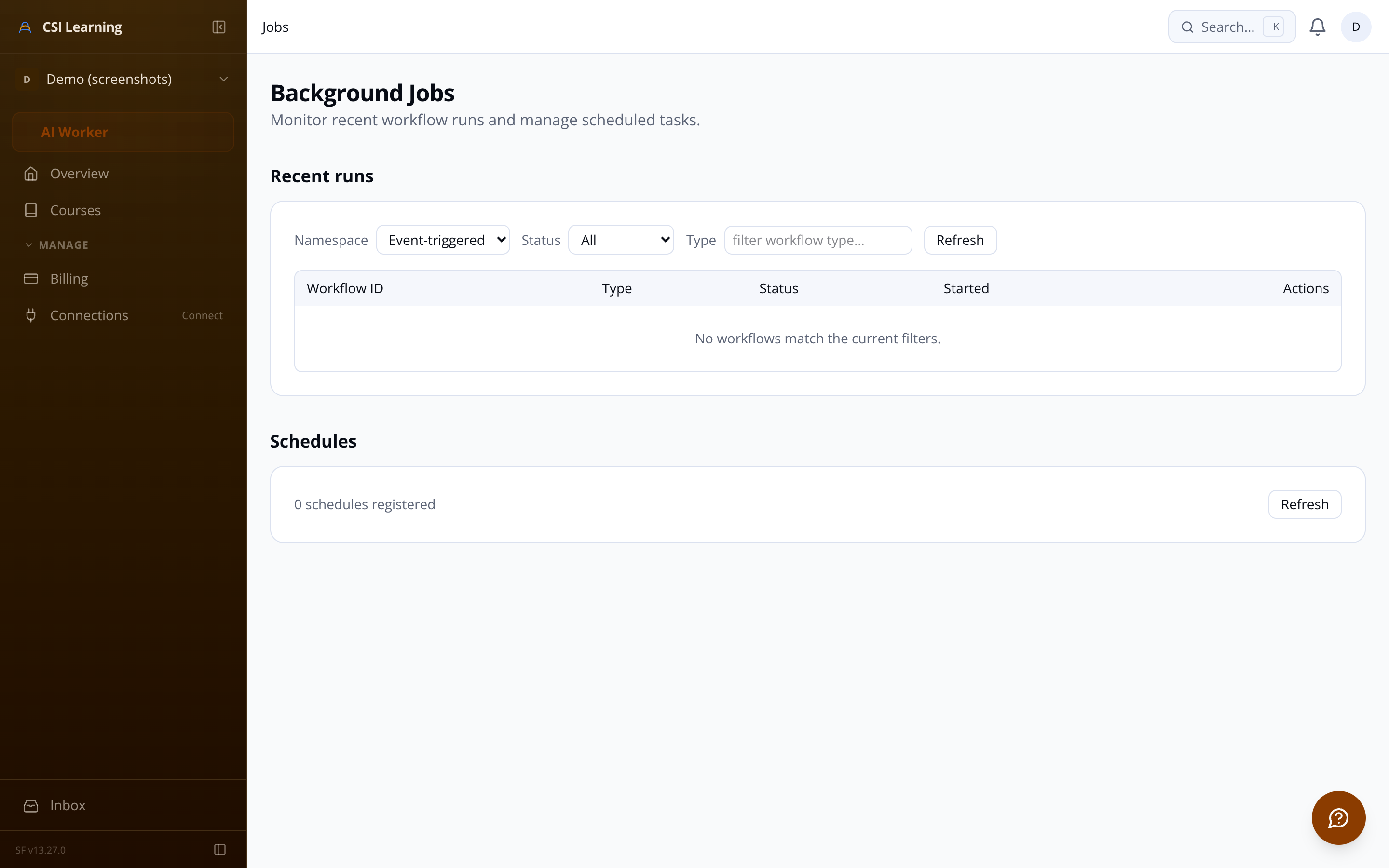
Task: Focus the filter workflow type field
Action: pyautogui.click(x=818, y=240)
